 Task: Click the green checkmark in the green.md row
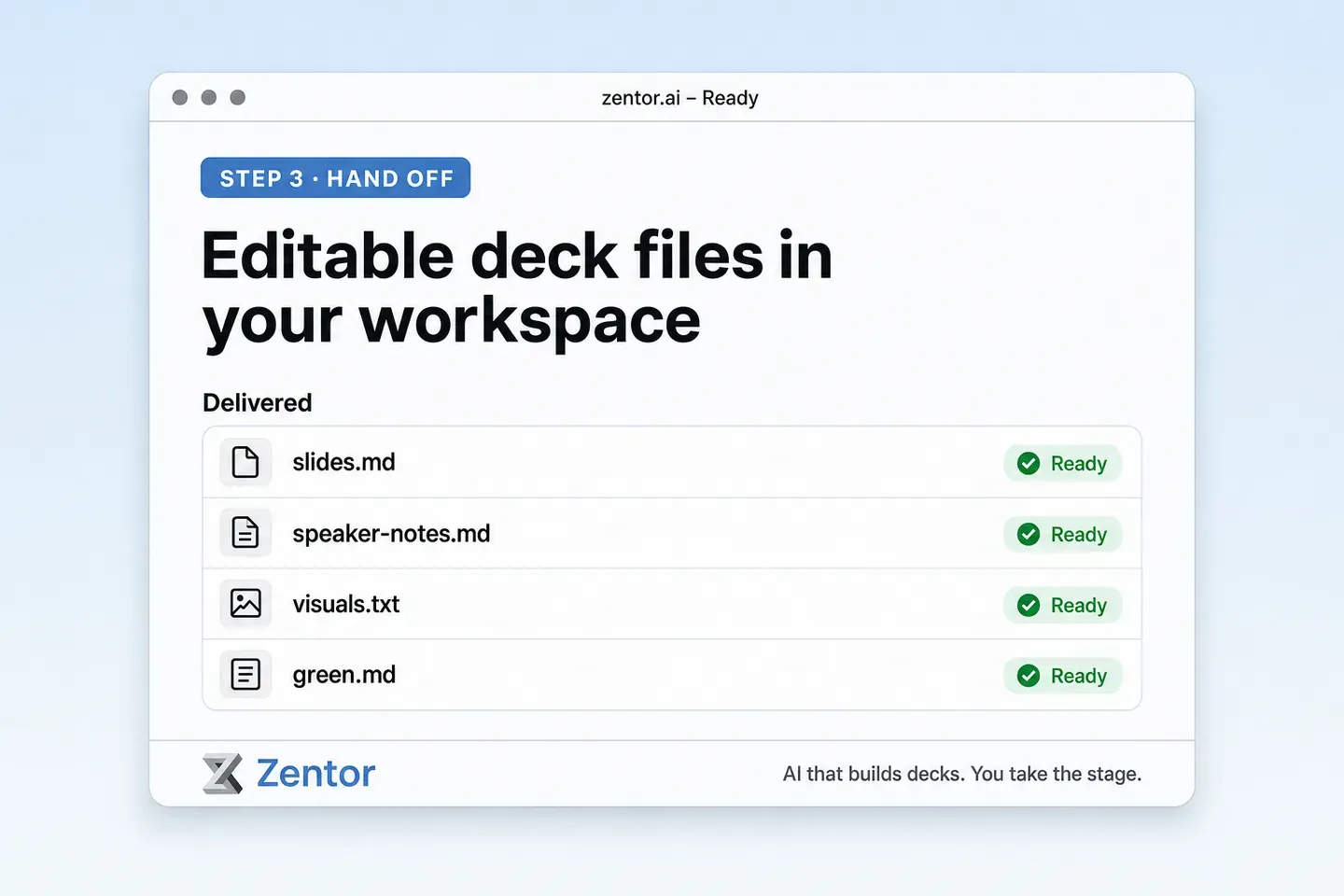tap(1029, 676)
